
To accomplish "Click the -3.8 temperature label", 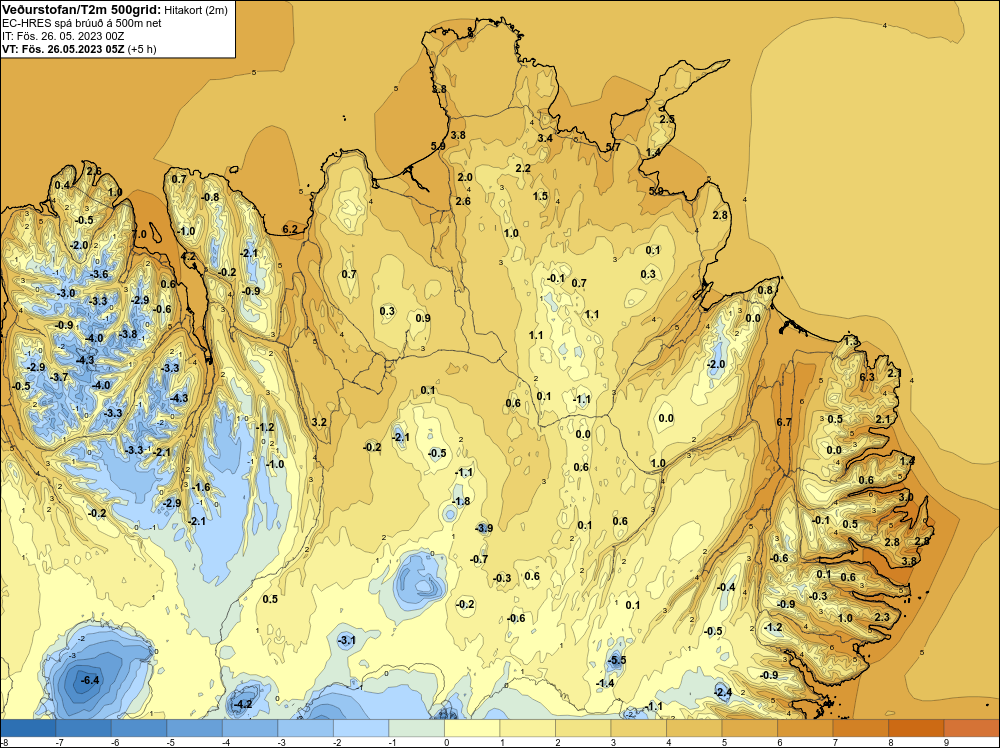I will (128, 334).
